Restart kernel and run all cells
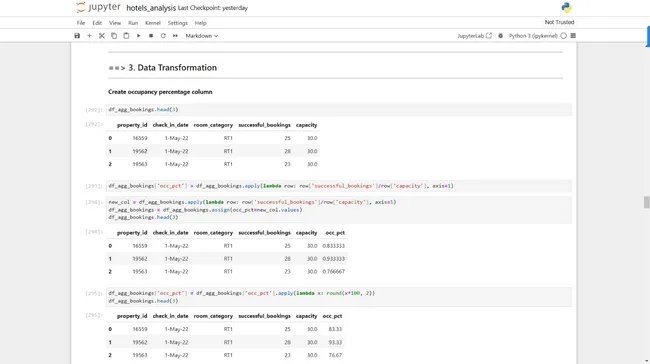The width and height of the screenshot is (650, 364). [x=175, y=36]
